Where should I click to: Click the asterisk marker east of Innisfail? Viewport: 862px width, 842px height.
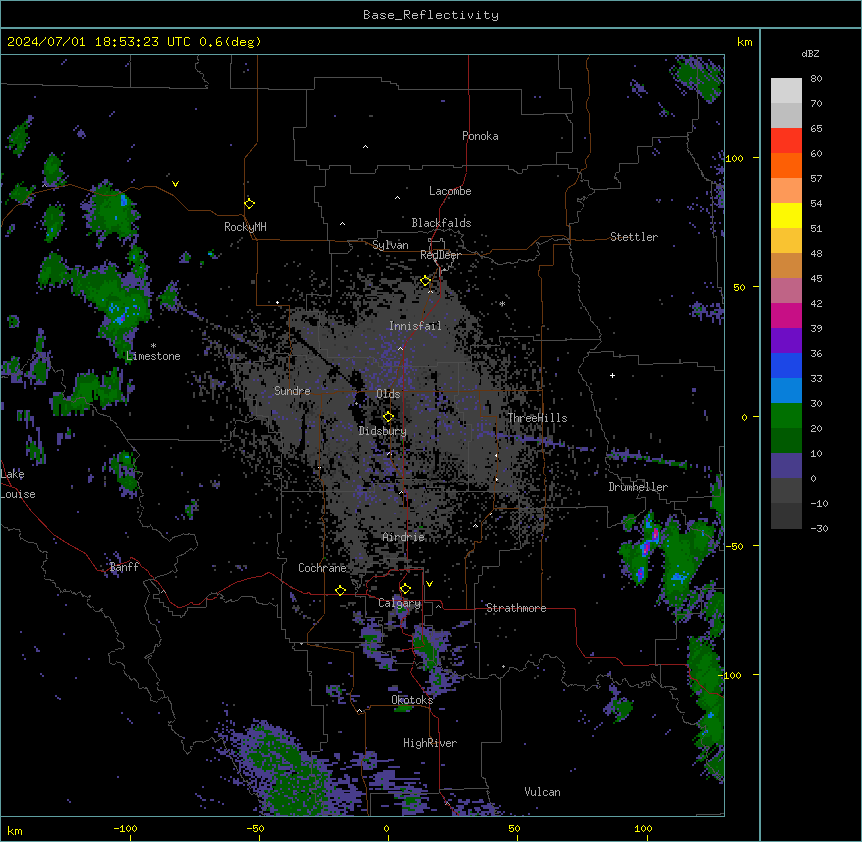[x=502, y=303]
